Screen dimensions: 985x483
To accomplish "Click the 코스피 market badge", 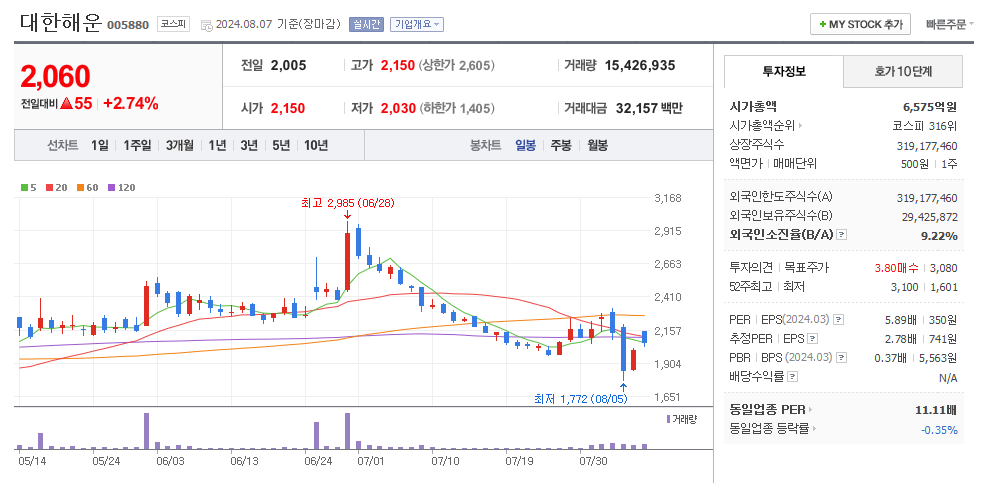I will click(173, 24).
